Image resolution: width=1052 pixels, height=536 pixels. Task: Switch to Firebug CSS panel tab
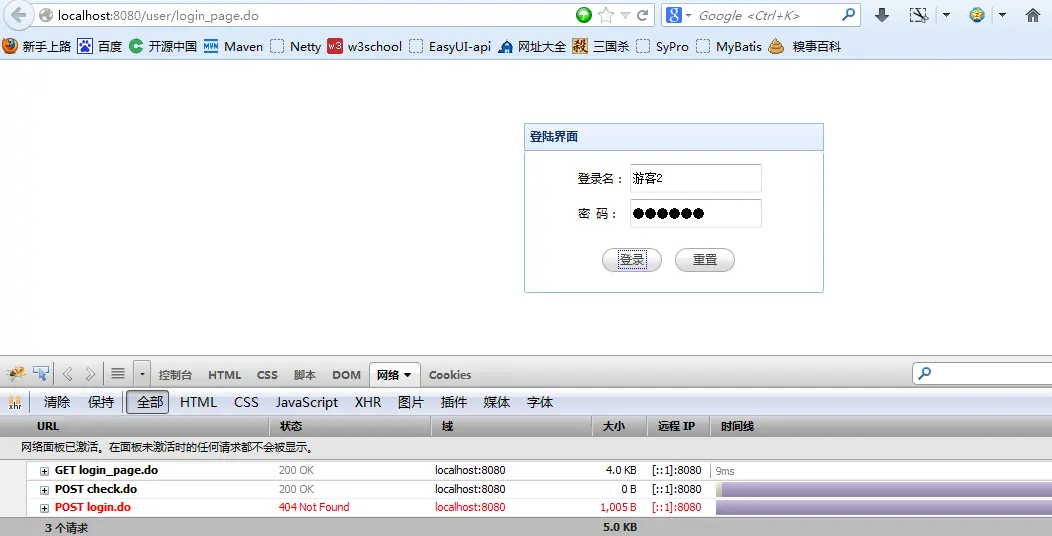click(267, 375)
